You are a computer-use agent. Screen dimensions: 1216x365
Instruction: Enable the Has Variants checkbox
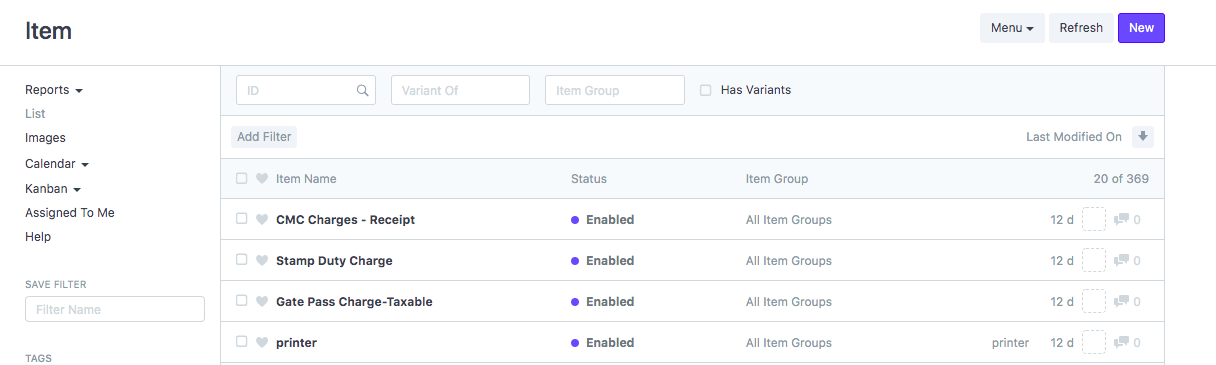pyautogui.click(x=706, y=90)
